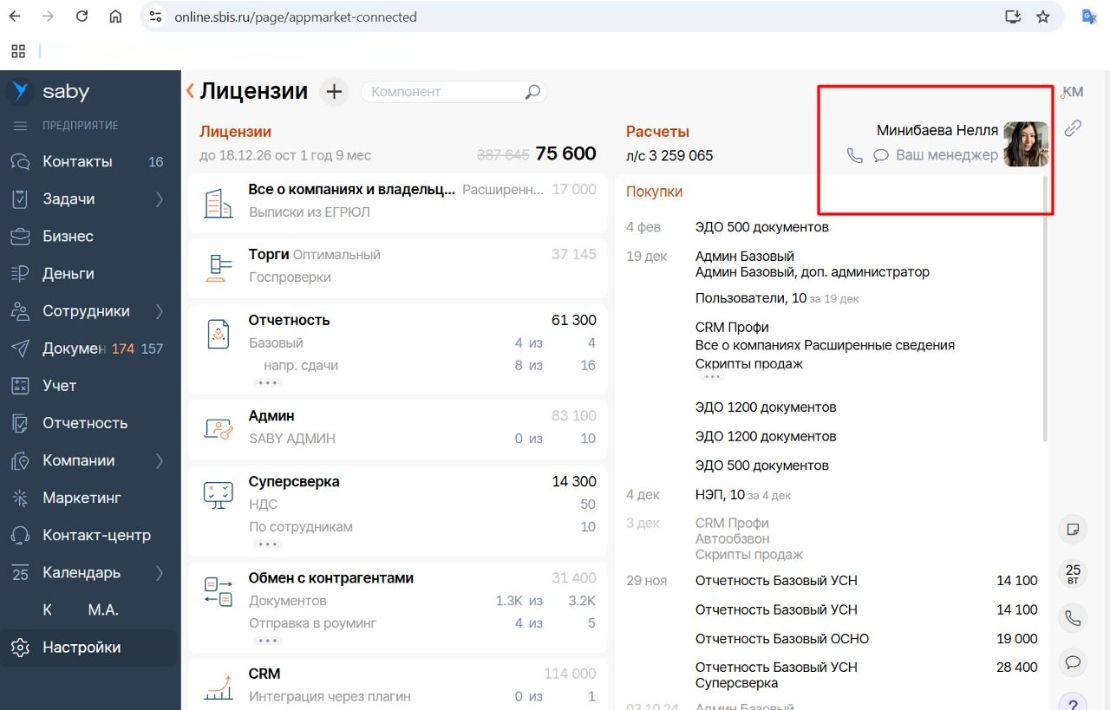
Task: Click the Компонент search field
Action: [445, 92]
